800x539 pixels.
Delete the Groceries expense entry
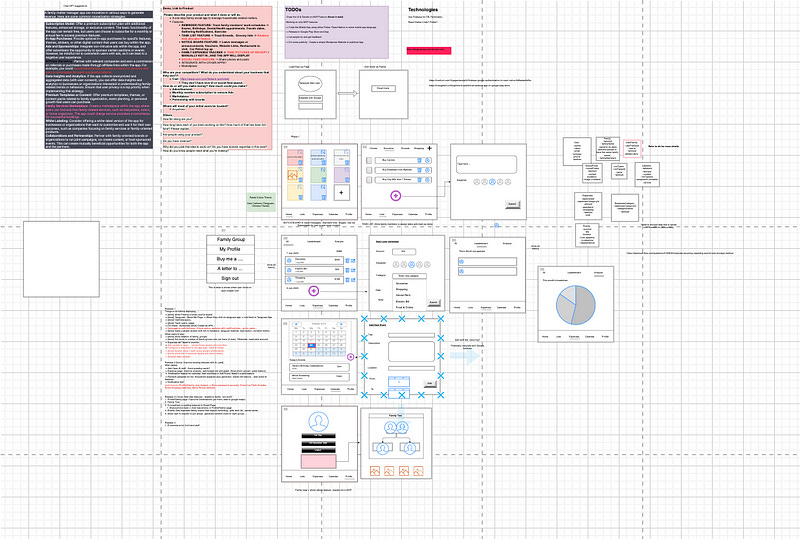tap(347, 260)
